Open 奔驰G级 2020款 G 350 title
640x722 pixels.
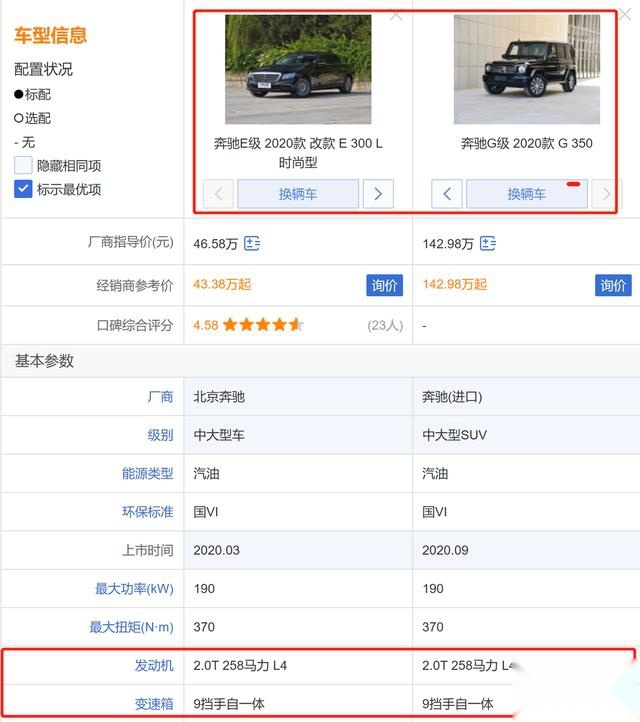[x=527, y=143]
